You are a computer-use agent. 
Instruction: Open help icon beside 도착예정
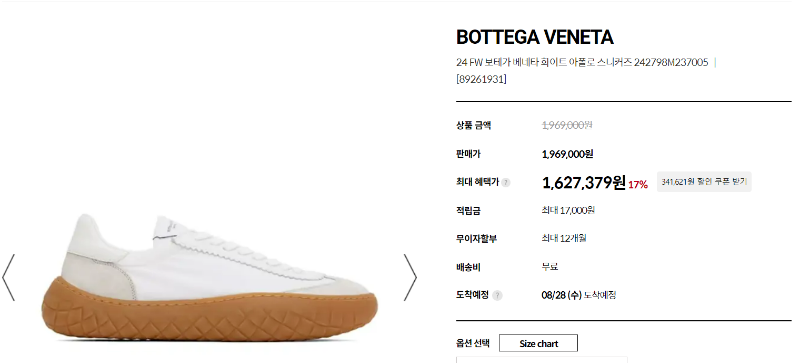pyautogui.click(x=497, y=296)
